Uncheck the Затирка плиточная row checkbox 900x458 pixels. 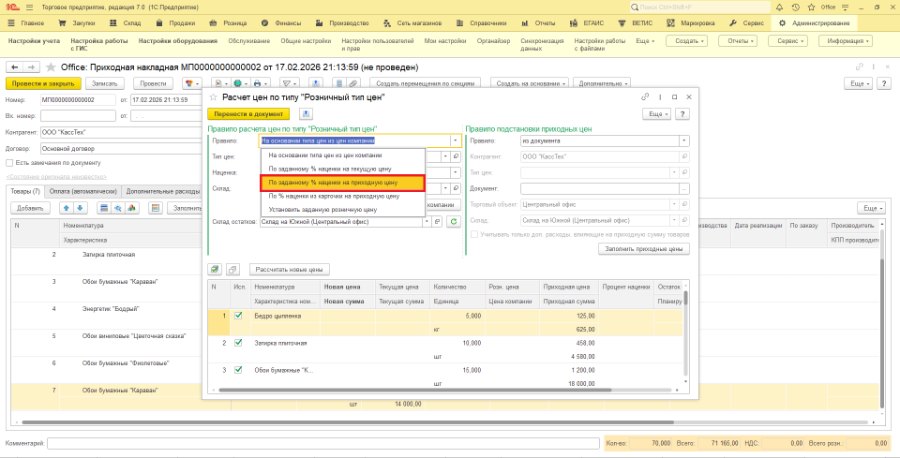click(238, 343)
